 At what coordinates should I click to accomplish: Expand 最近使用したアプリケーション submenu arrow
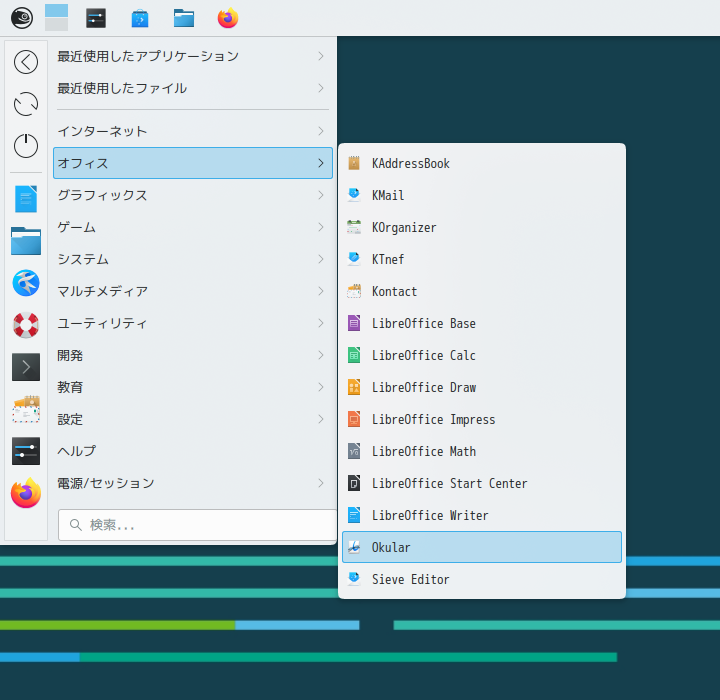321,56
